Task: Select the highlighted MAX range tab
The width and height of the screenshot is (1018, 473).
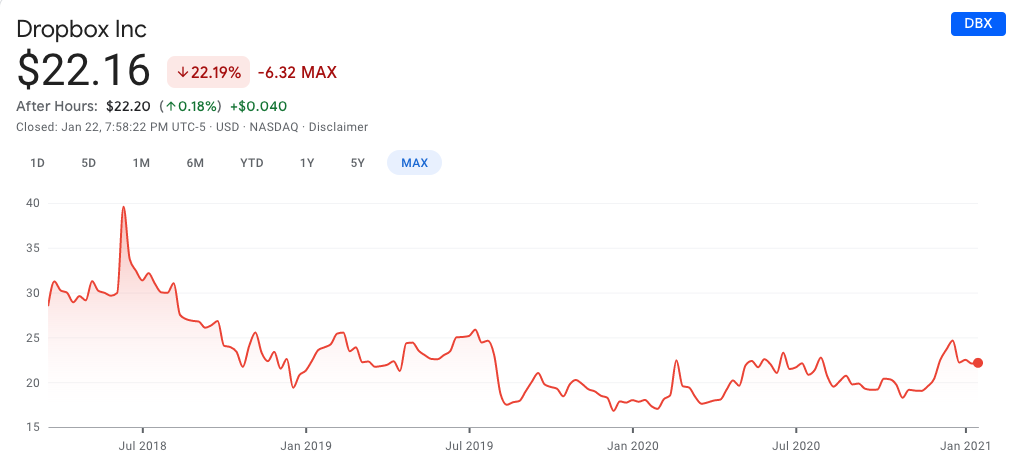Action: [x=414, y=163]
